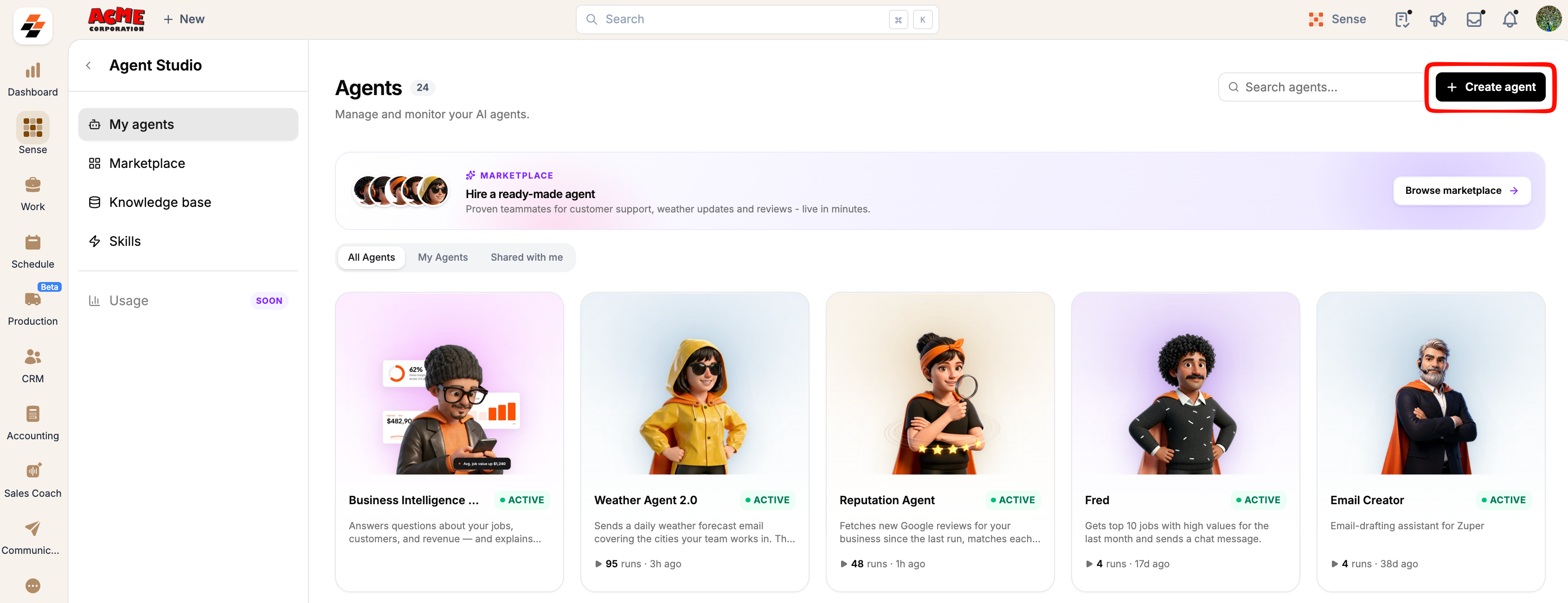The height and width of the screenshot is (603, 1568).
Task: Focus the global Search field
Action: pos(757,19)
